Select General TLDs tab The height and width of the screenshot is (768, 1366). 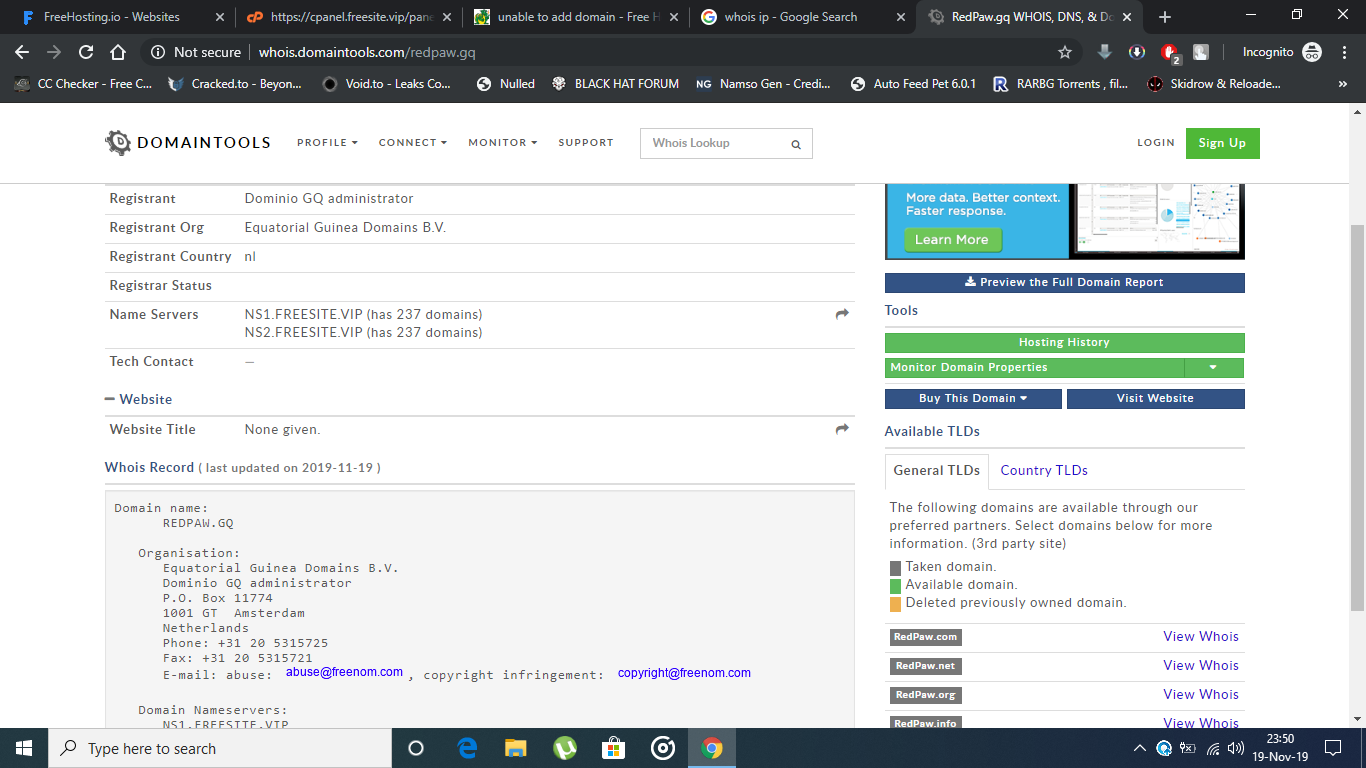click(x=937, y=470)
